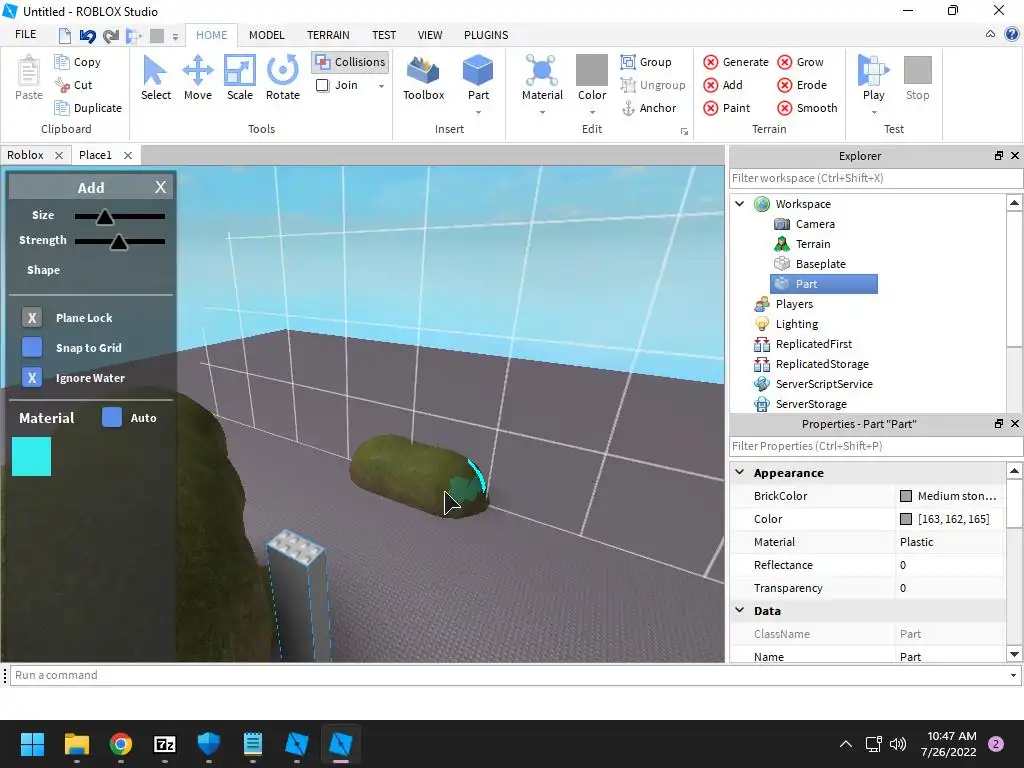Select the Erode terrain tool
This screenshot has width=1024, height=768.
(x=802, y=85)
